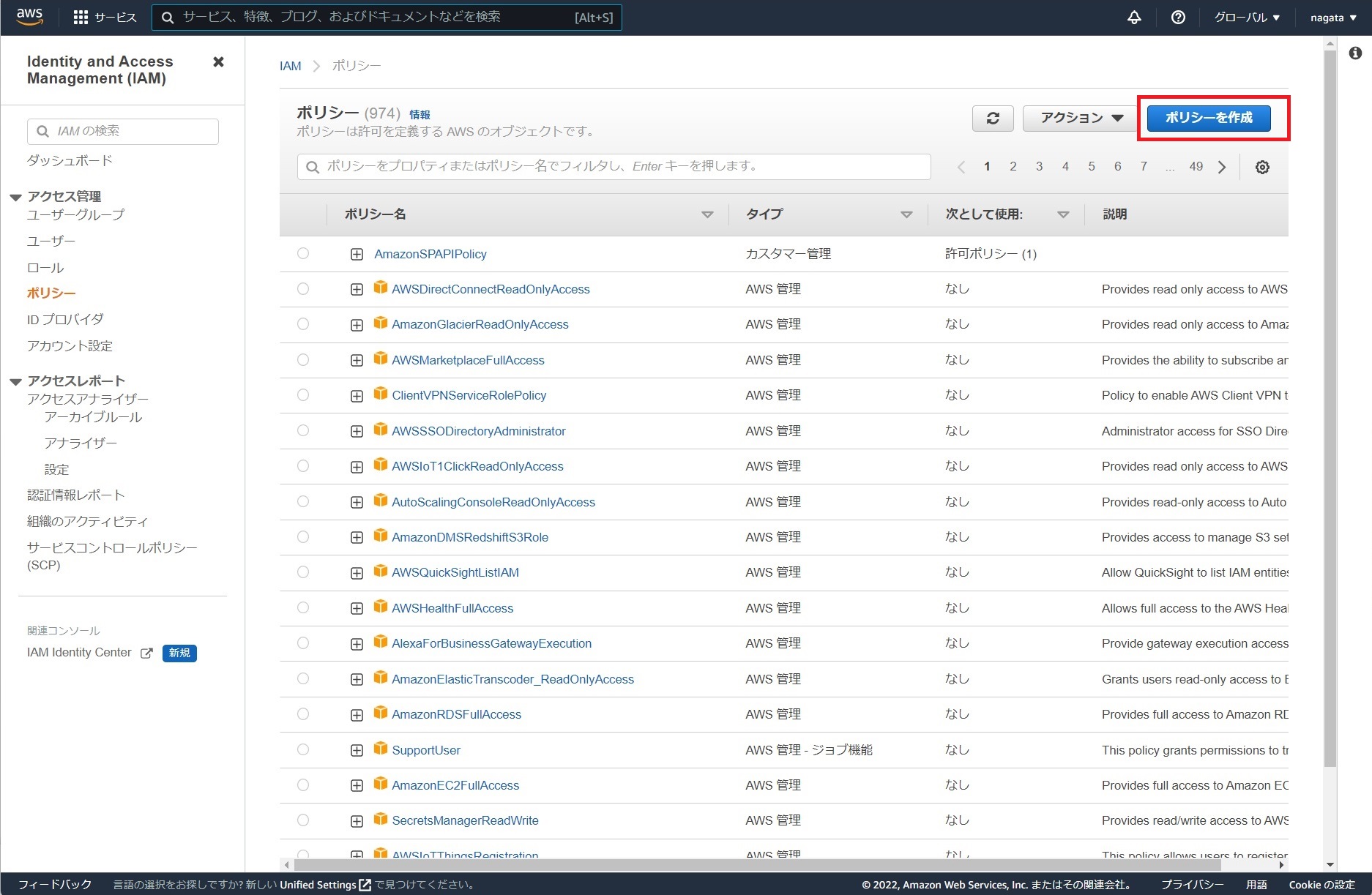Select the AmazonSPAPIPolicy radio button
1372x895 pixels.
[x=303, y=253]
